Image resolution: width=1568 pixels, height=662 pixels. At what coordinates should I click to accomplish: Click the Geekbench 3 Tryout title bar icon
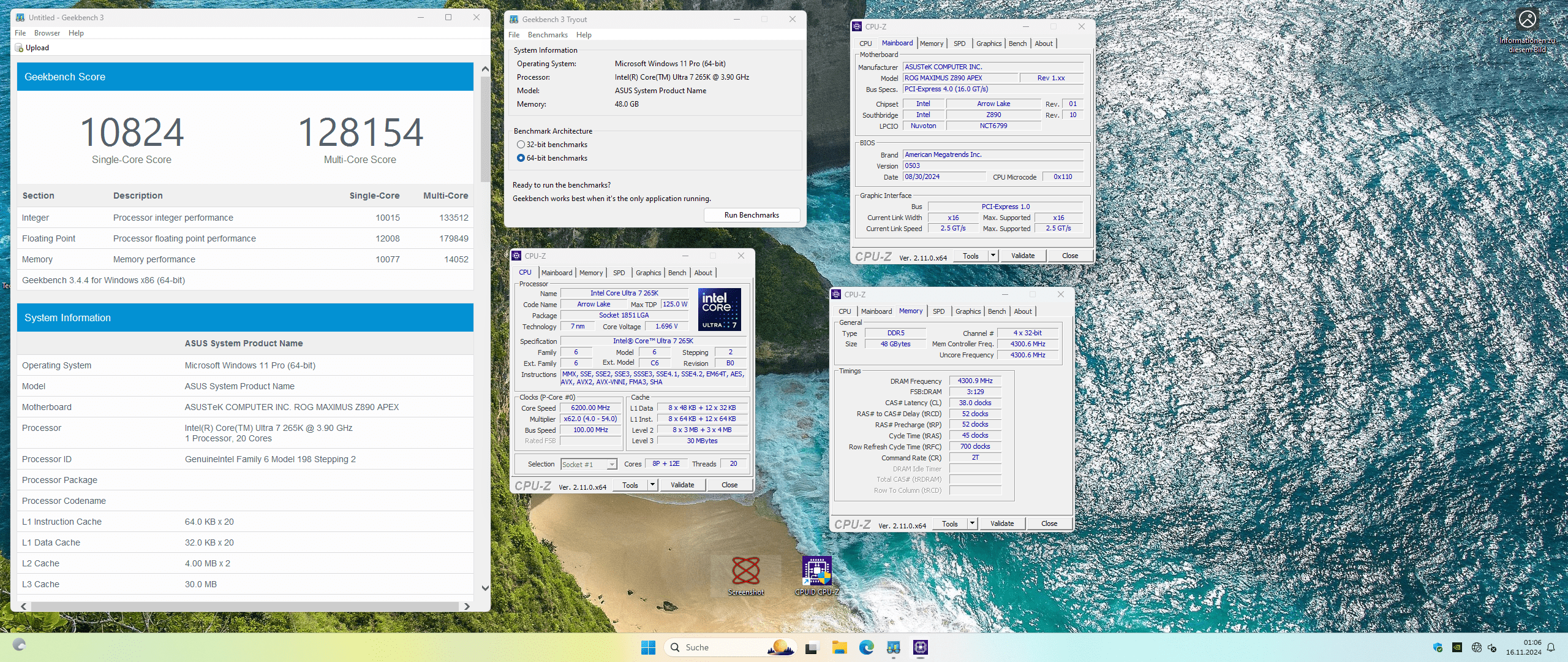click(514, 20)
